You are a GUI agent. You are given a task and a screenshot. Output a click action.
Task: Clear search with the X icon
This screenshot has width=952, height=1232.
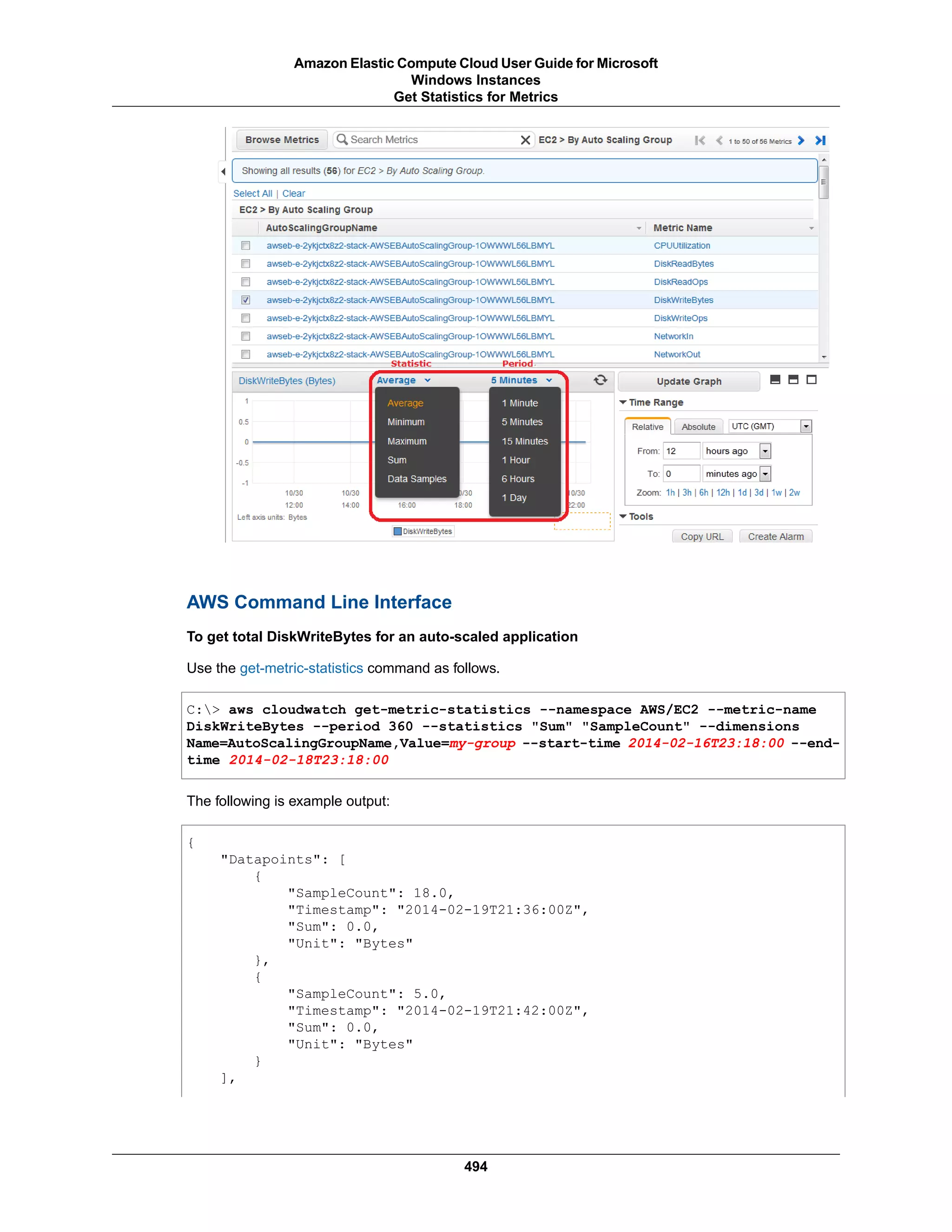click(x=525, y=140)
